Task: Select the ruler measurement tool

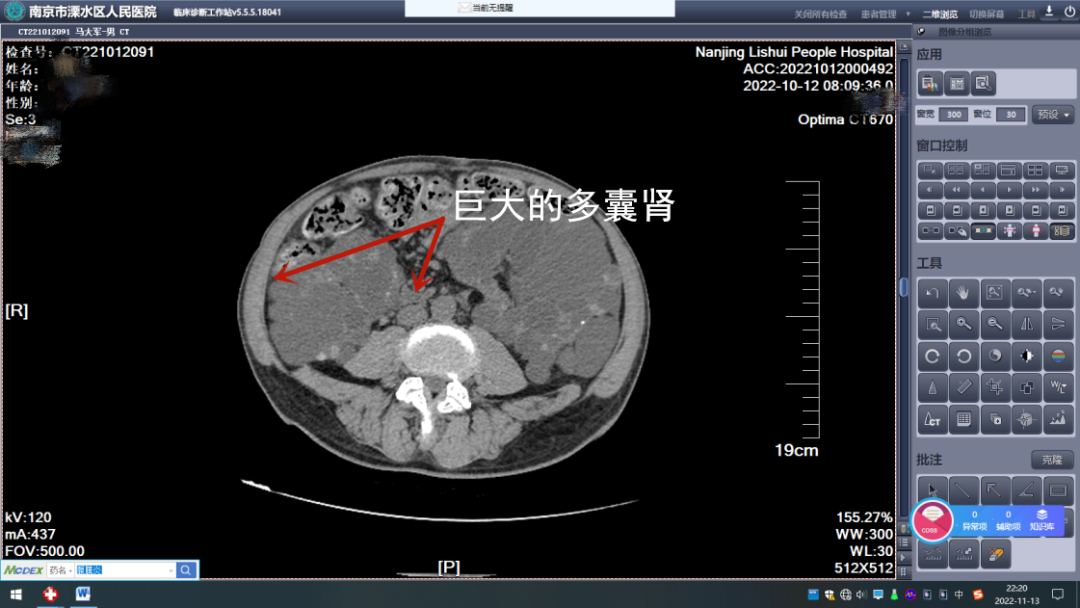Action: pyautogui.click(x=963, y=388)
